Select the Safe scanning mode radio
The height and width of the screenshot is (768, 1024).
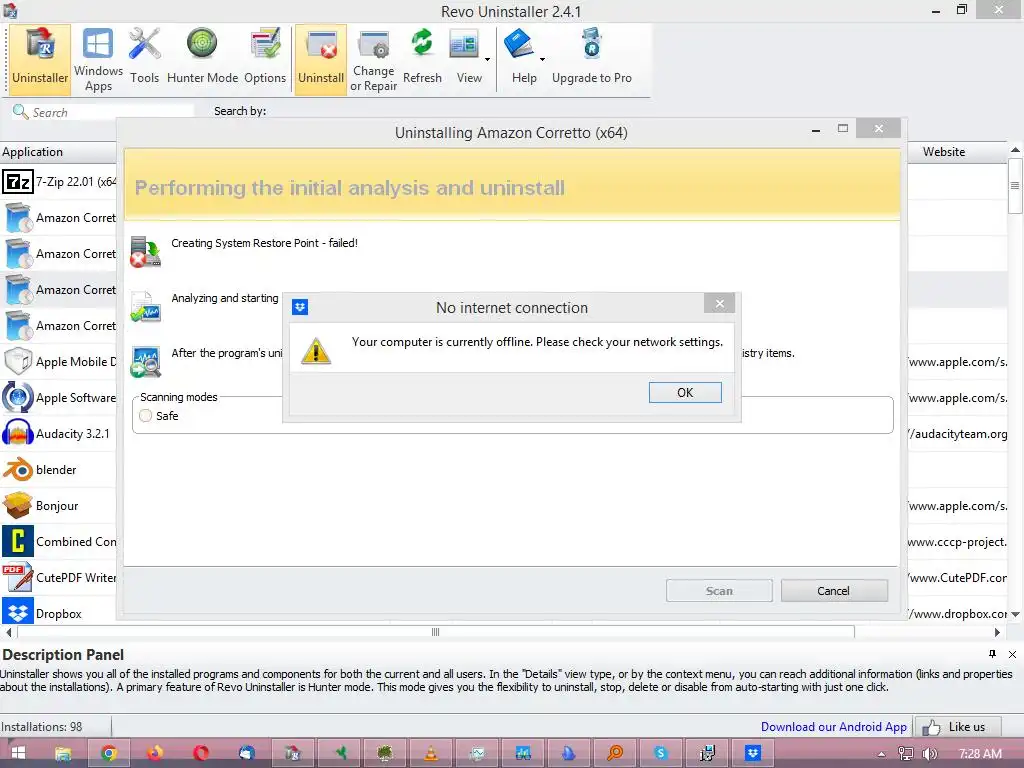(146, 415)
